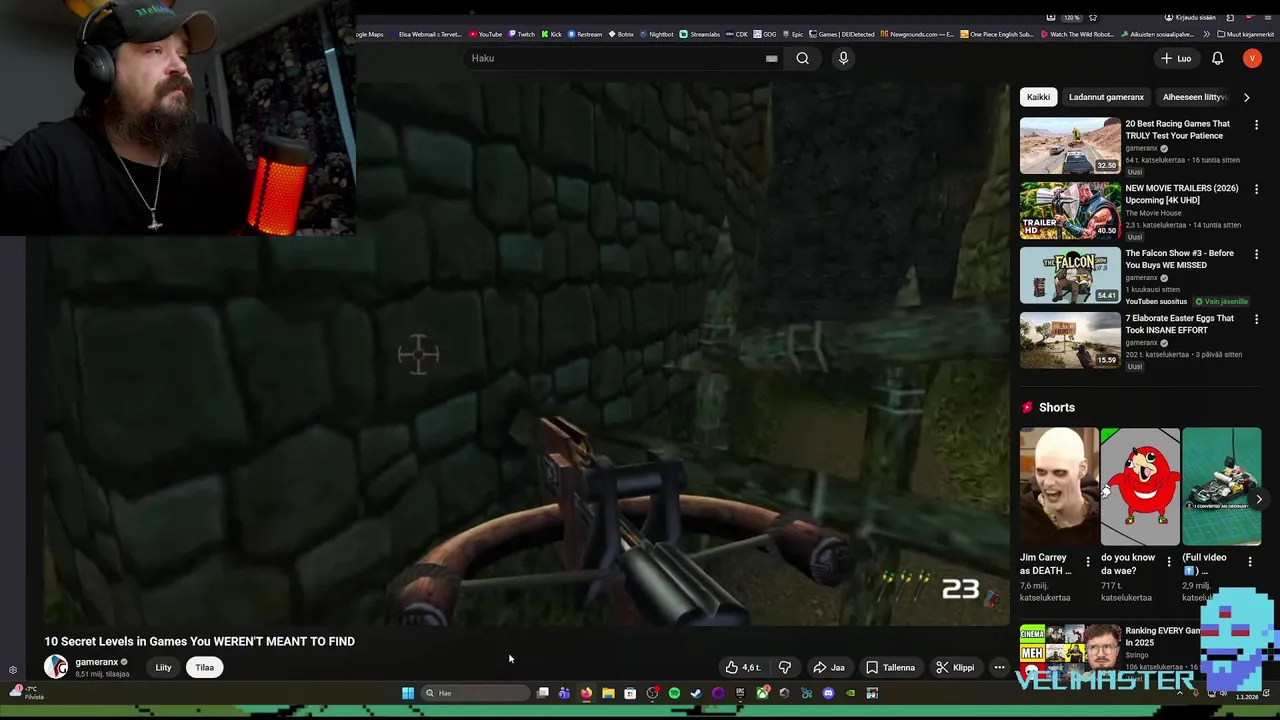Open do you know da wae short thumbnail
Viewport: 1280px width, 720px height.
[x=1140, y=487]
